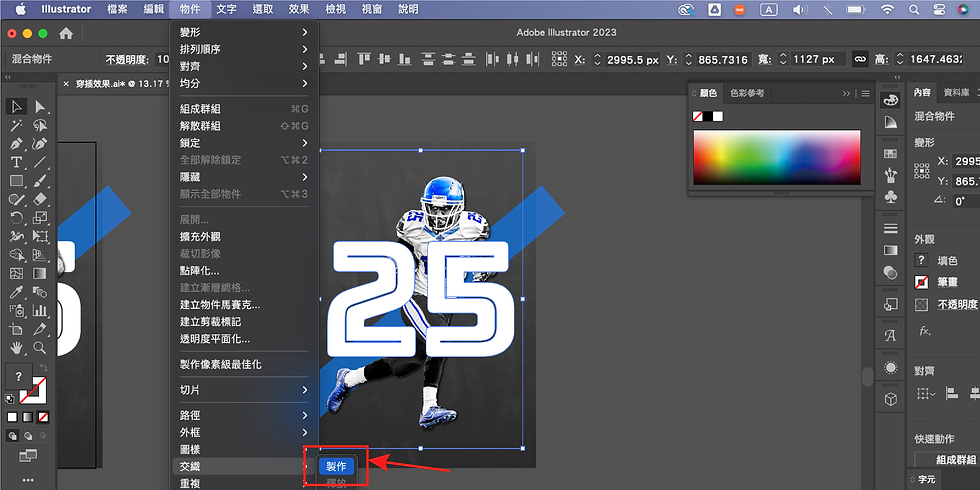This screenshot has height=490, width=980.
Task: Open Edit Toolbar three dots button
Action: coord(28,480)
